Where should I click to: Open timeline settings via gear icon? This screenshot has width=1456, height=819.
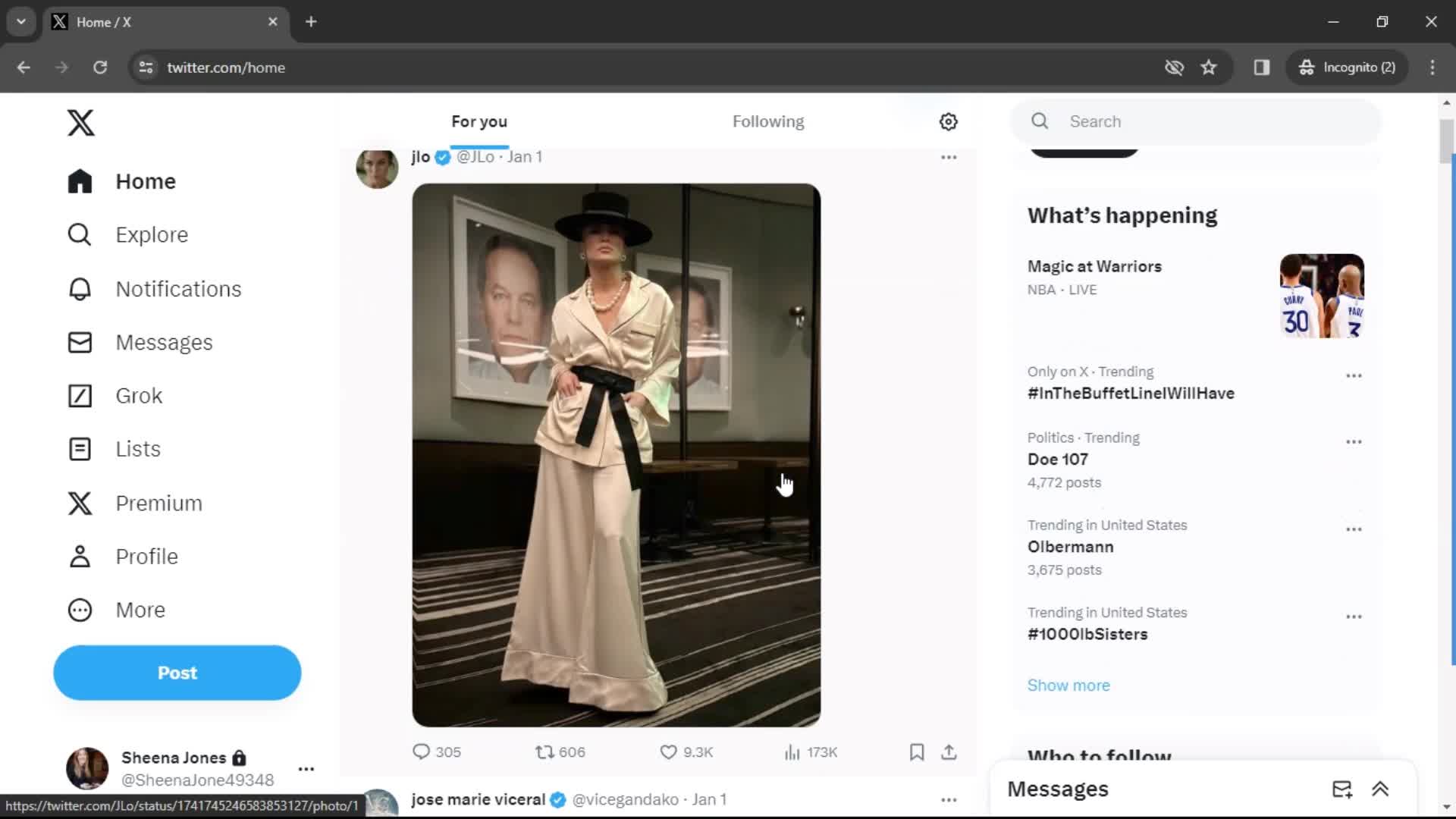coord(948,121)
